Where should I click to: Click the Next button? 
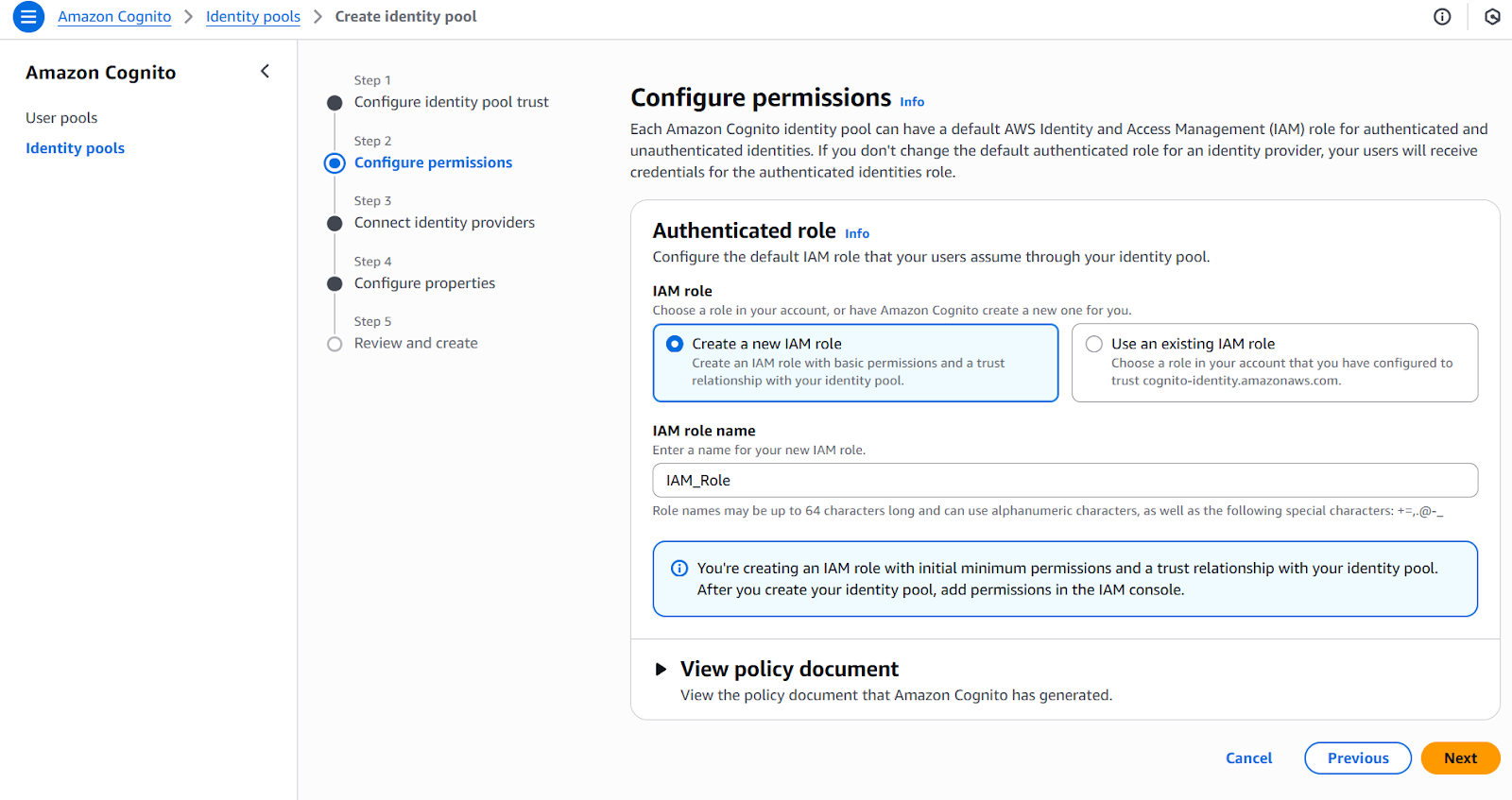[1459, 757]
